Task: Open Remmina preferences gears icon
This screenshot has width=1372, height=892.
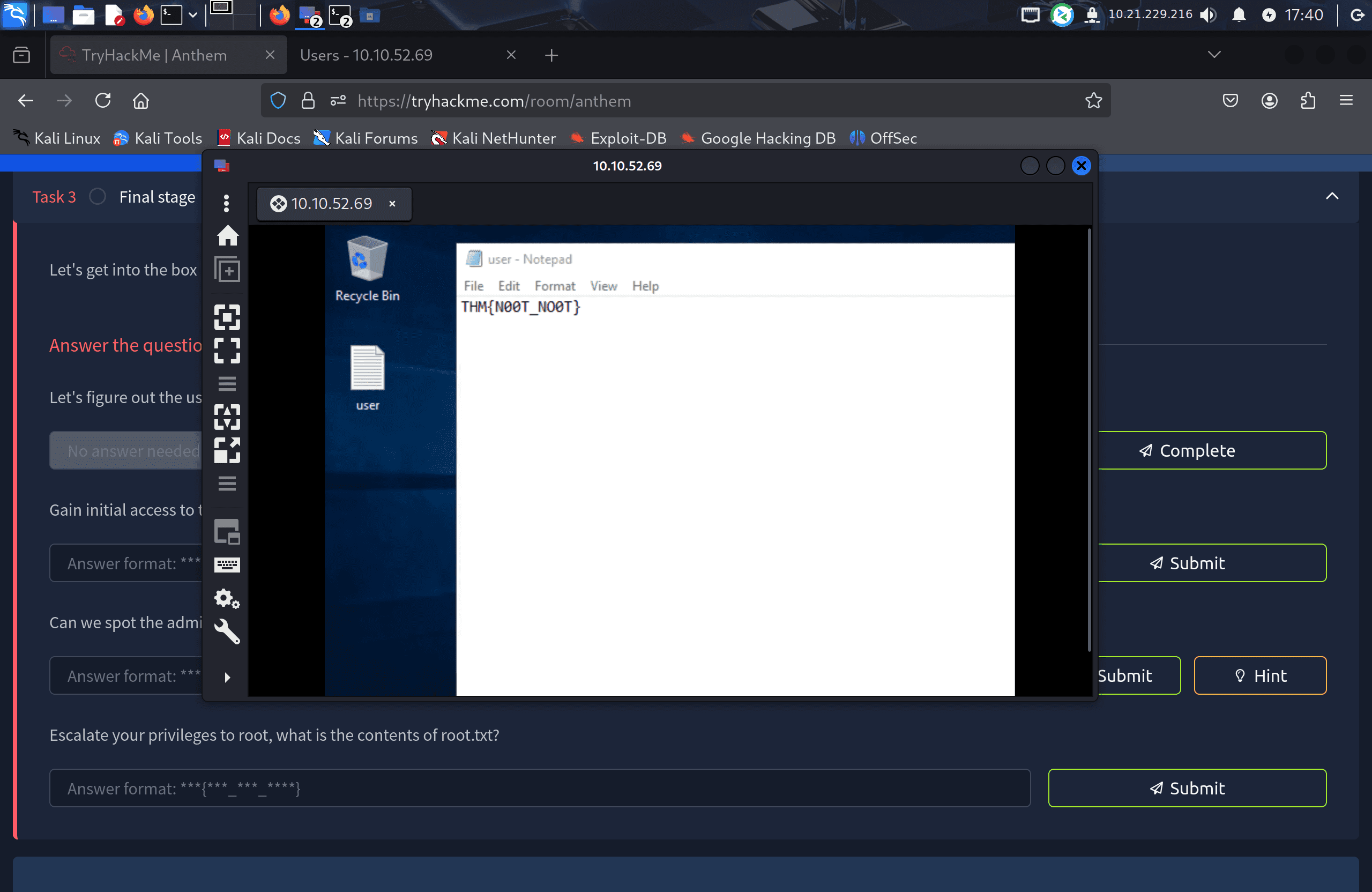Action: pos(227,599)
